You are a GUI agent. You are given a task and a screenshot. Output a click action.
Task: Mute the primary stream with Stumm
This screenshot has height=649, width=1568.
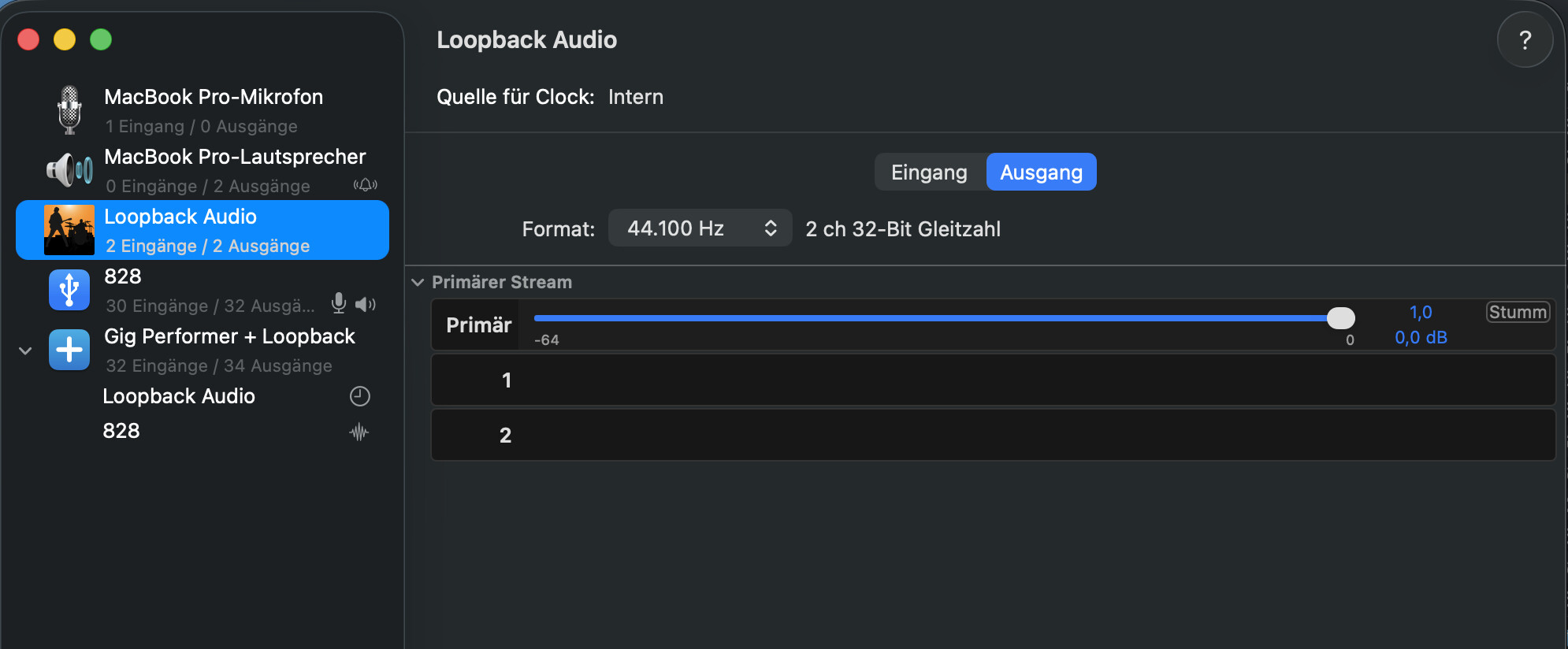pos(1517,312)
